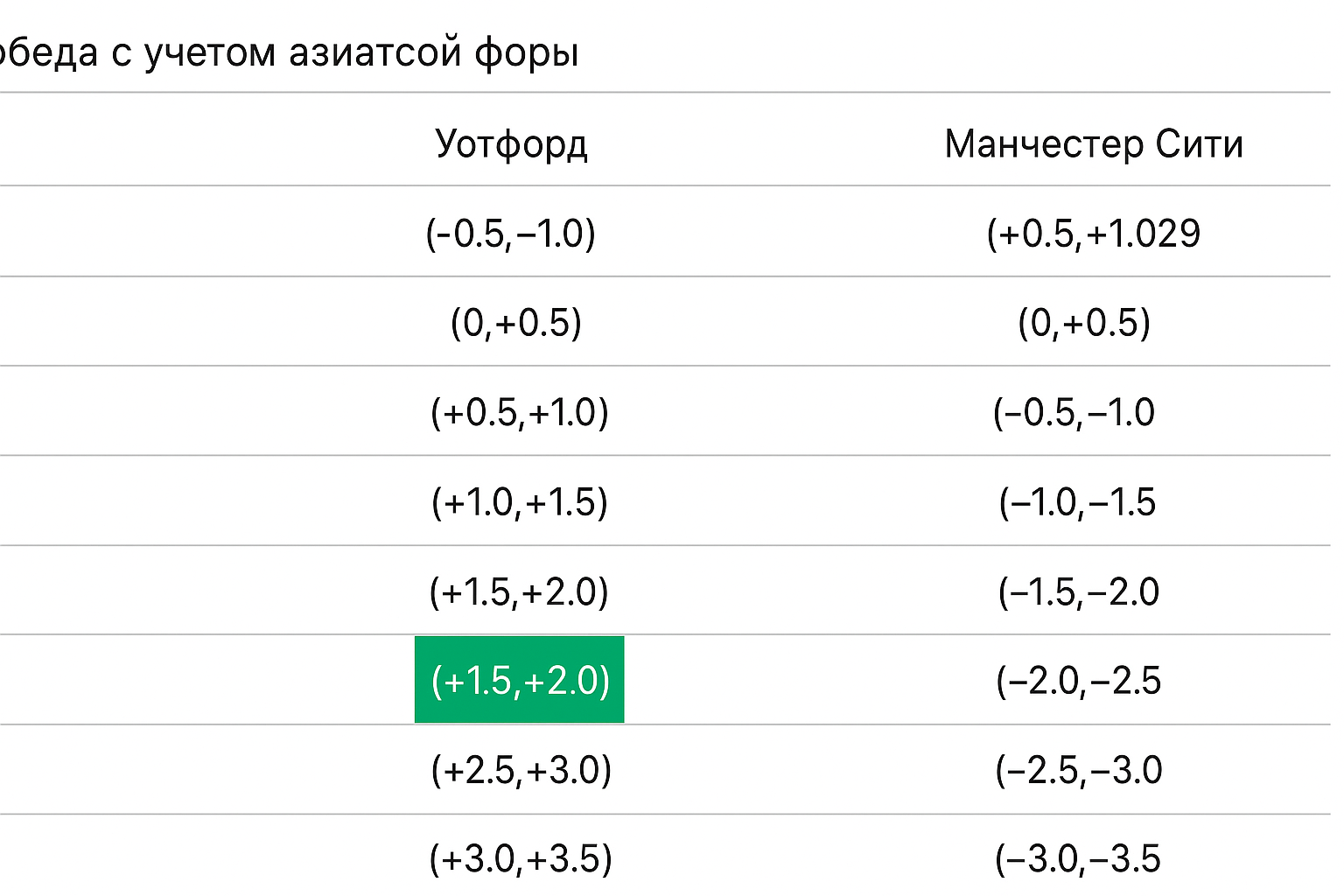Select Watford handicap (+2.5,+3.0)
The width and height of the screenshot is (1344, 896).
tap(521, 770)
